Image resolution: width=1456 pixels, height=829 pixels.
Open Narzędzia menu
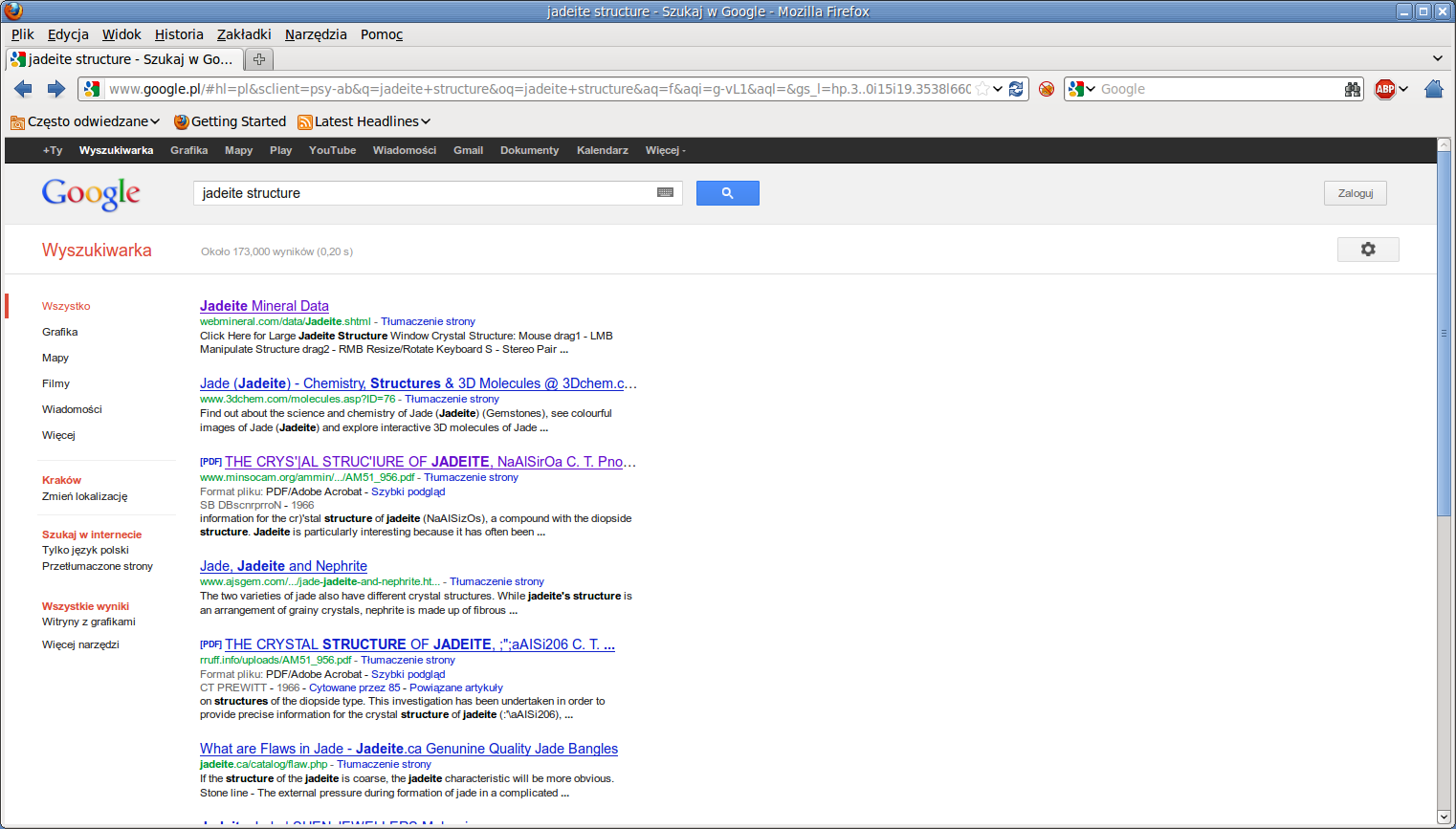click(x=316, y=34)
